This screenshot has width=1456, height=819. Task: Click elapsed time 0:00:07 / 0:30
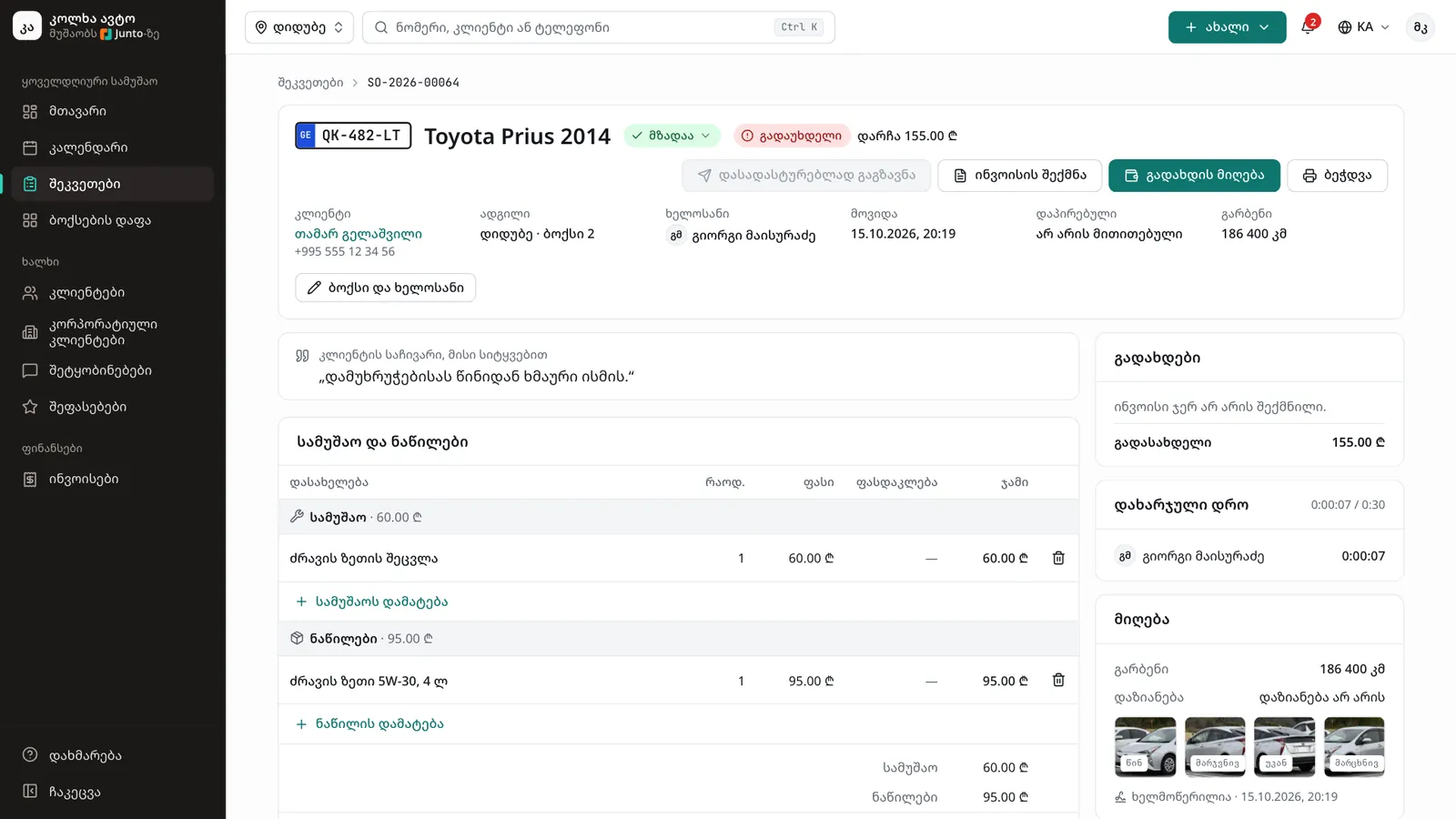(1348, 505)
